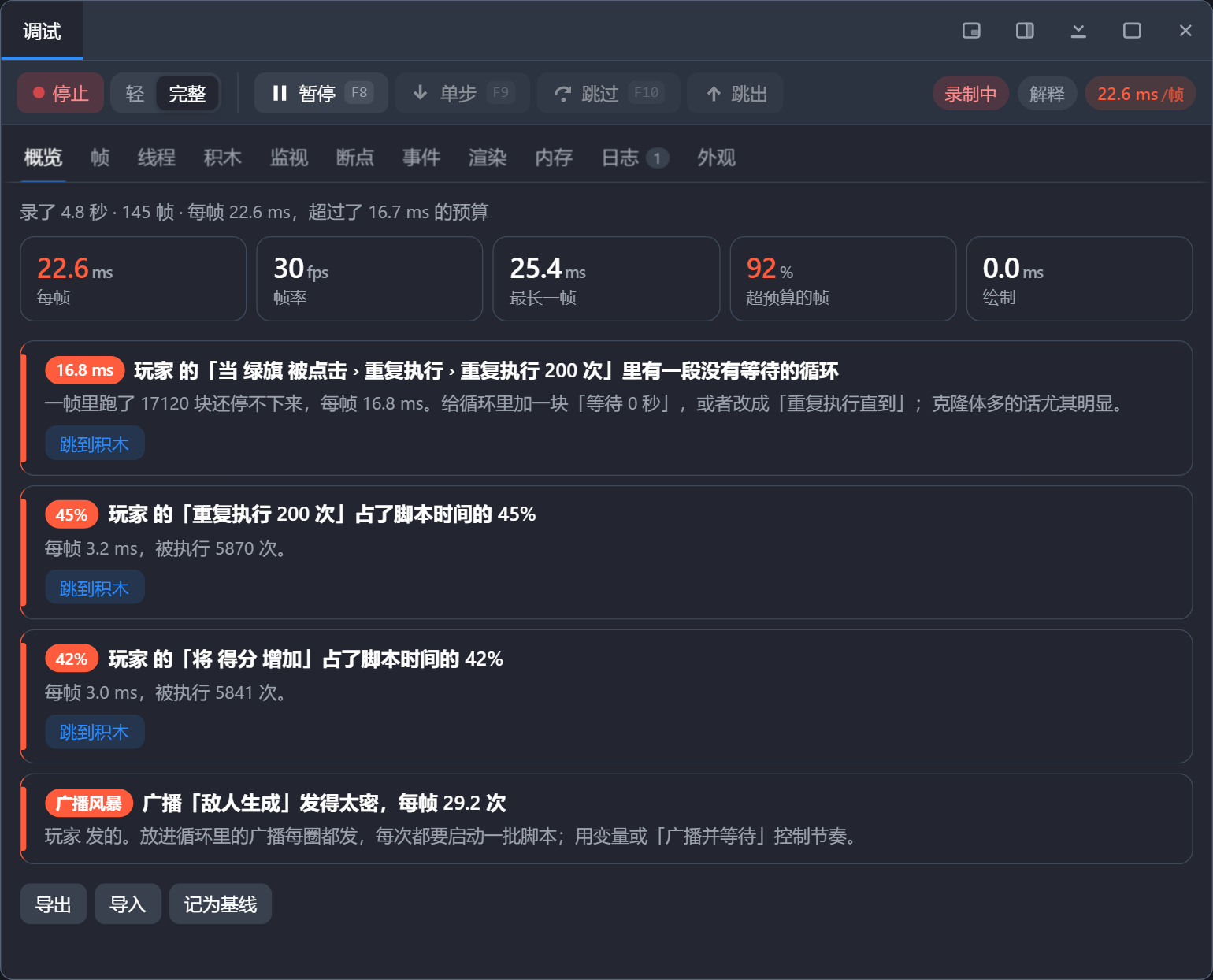Switch to the 线程 tab
The width and height of the screenshot is (1213, 980).
tap(157, 158)
